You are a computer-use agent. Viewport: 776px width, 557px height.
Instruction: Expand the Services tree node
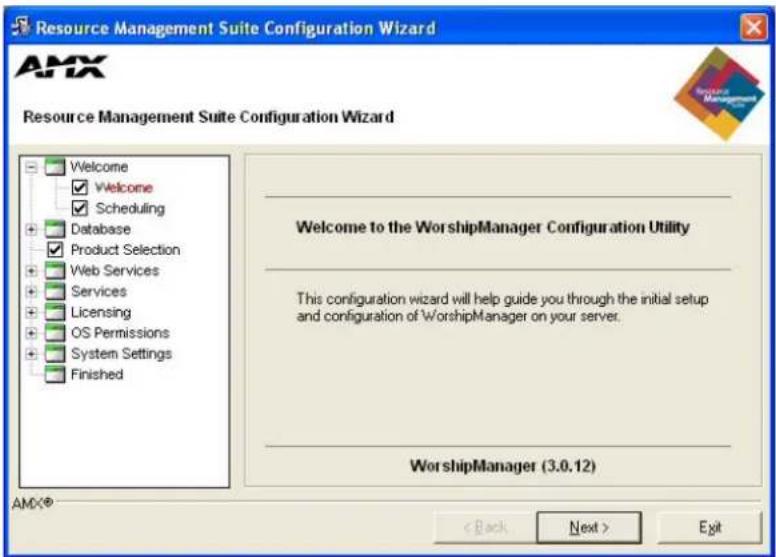[31, 292]
